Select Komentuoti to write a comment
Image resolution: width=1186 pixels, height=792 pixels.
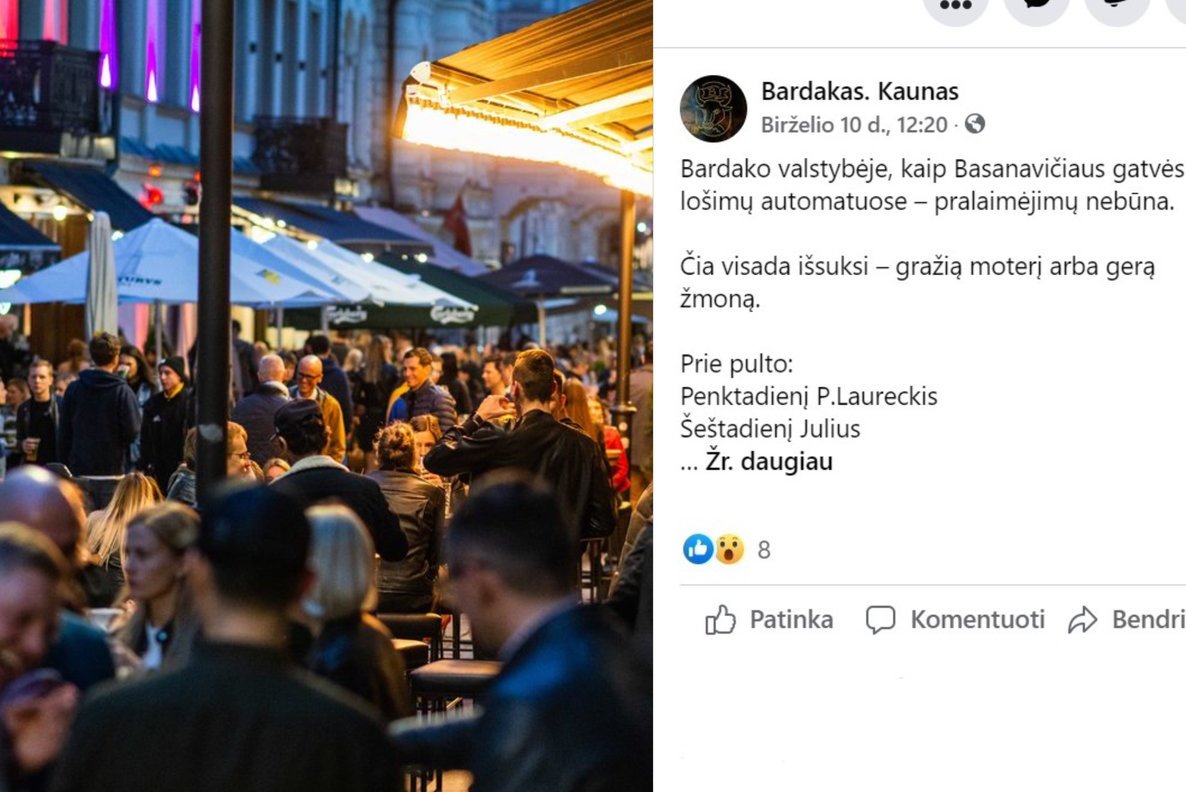pyautogui.click(x=955, y=620)
